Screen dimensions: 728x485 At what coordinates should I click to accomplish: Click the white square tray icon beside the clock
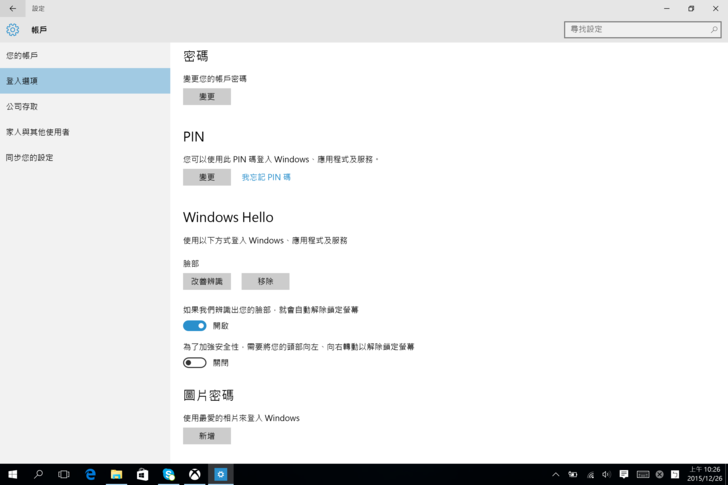(x=675, y=474)
